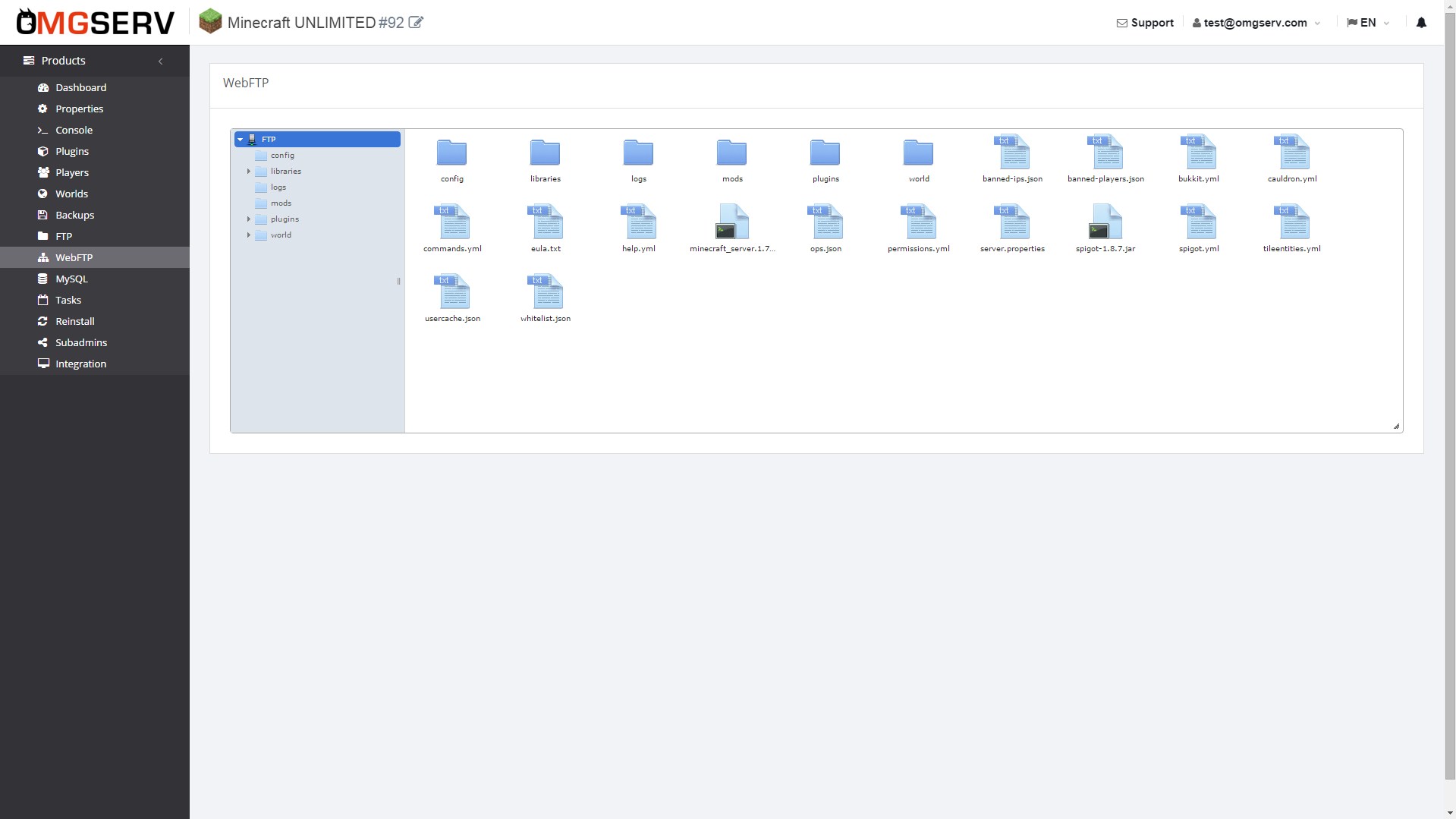Open the libraries folder icon in file pane
This screenshot has height=819, width=1456.
545,153
